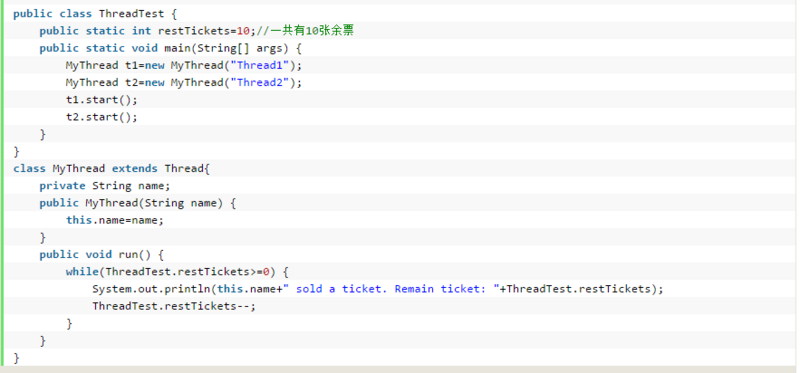
Task: Click the 't1.start();' statement
Action: point(102,100)
